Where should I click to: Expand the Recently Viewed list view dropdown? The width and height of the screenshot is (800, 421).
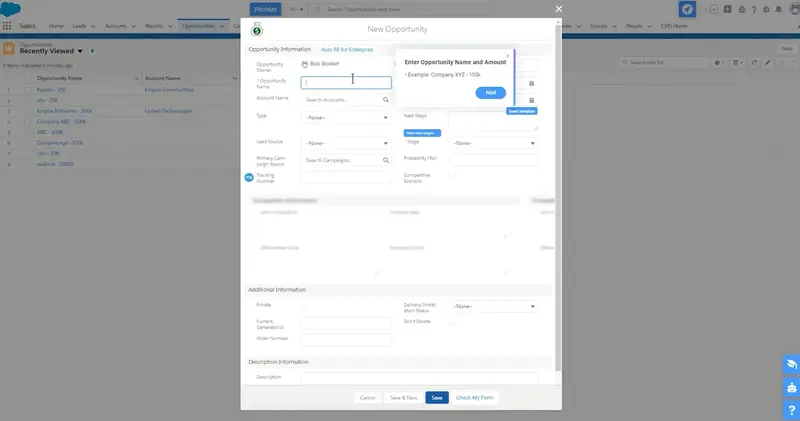80,51
